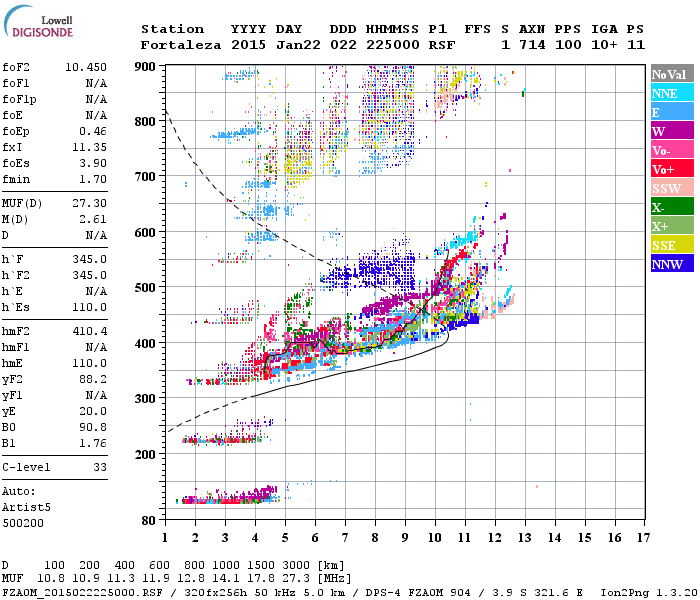Image resolution: width=700 pixels, height=600 pixels.
Task: Select the NNE cyan legend swatch
Action: coord(672,93)
